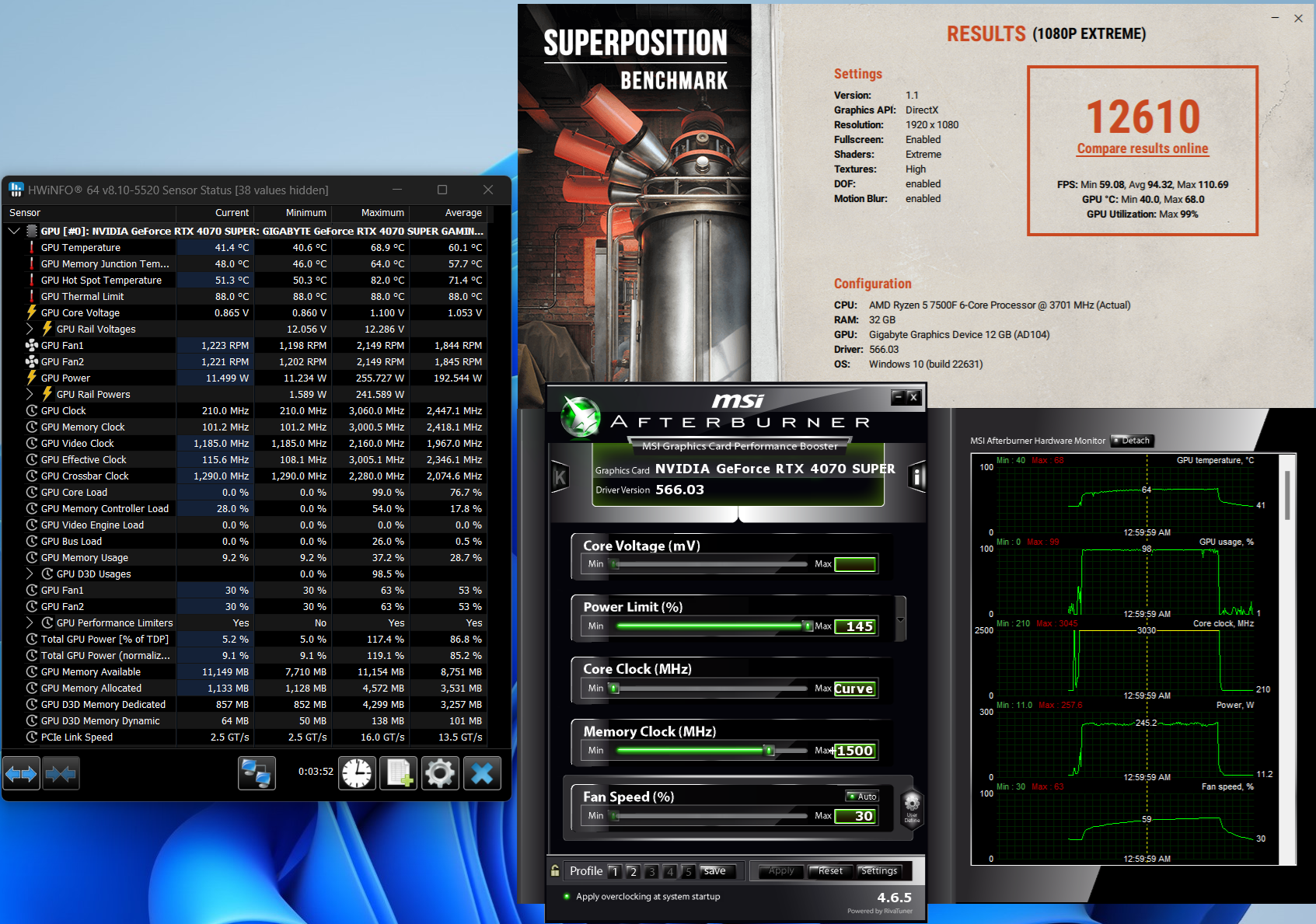Select Afterburner profile slot 5

click(688, 871)
